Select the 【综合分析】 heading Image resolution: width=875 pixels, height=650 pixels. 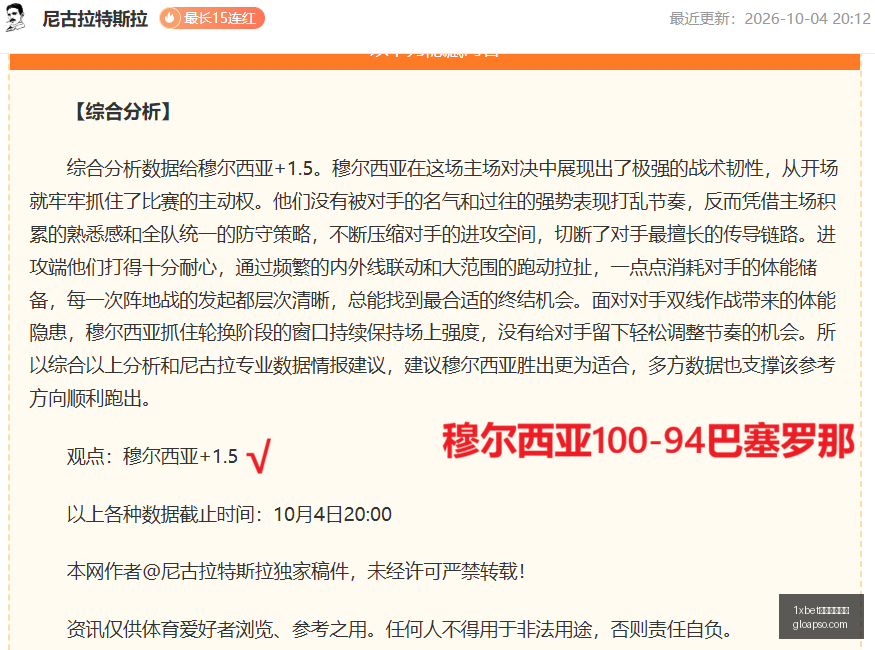click(x=123, y=112)
